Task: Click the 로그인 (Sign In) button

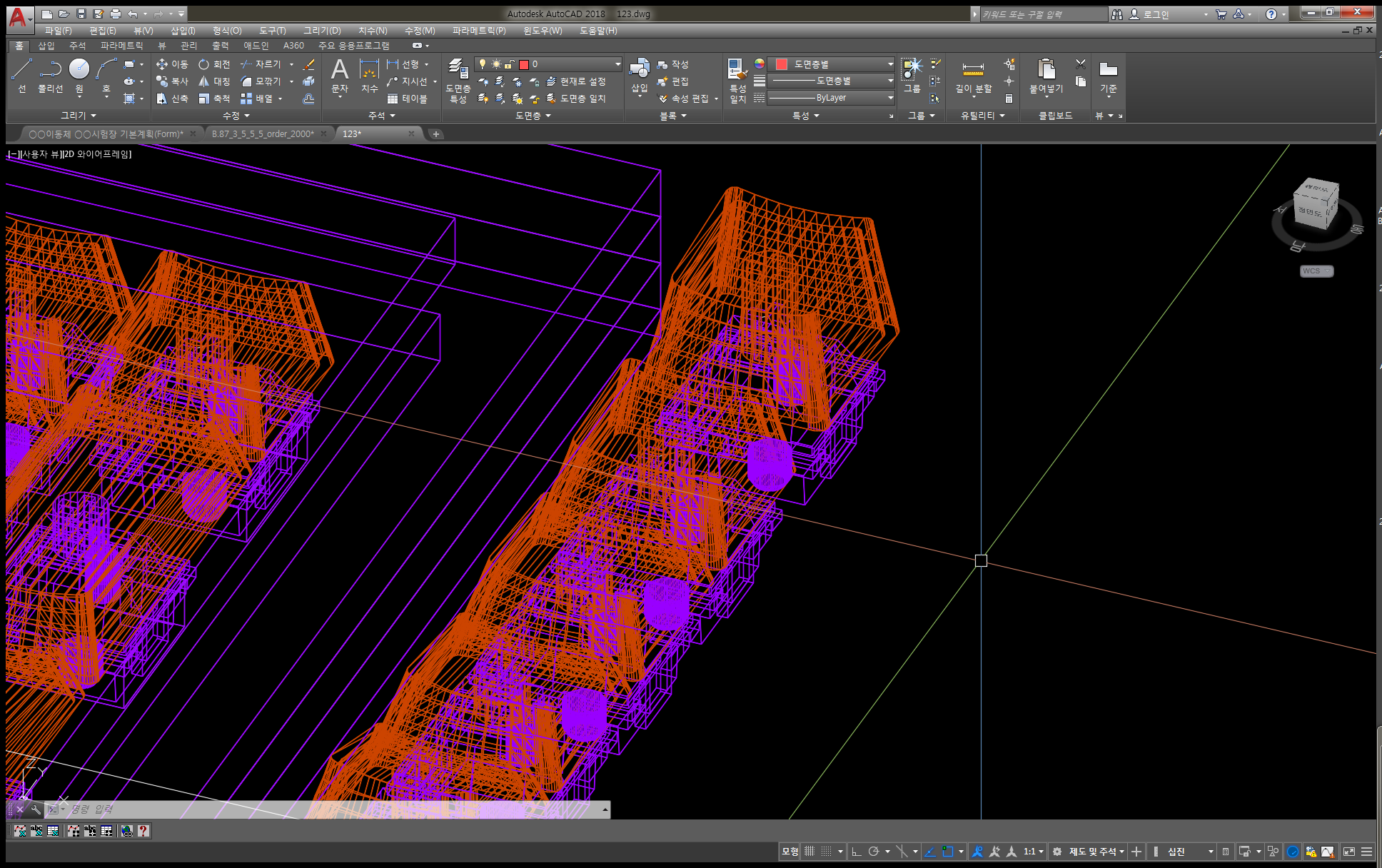Action: point(1149,14)
